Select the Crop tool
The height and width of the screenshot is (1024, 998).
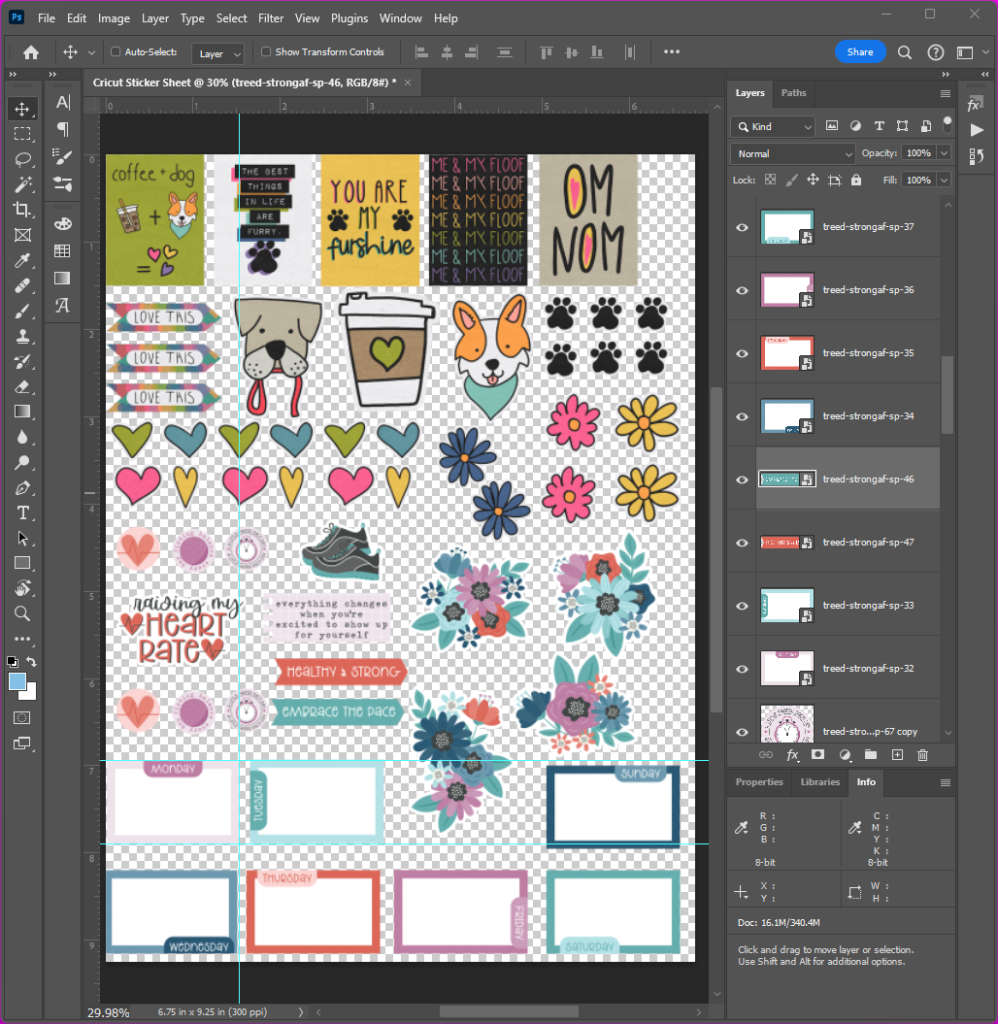coord(22,210)
